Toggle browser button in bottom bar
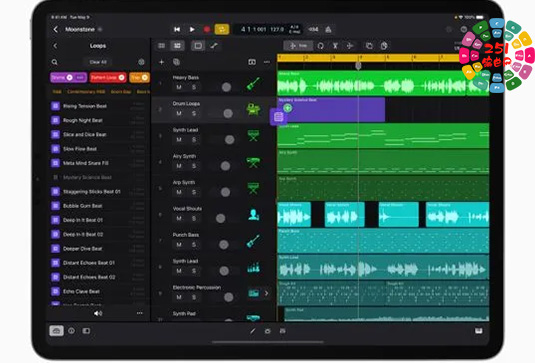535x363 pixels. click(56, 331)
